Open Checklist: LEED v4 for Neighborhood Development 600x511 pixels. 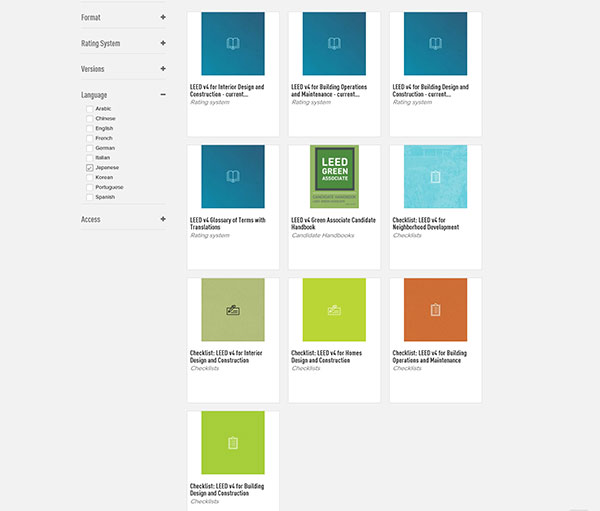[x=426, y=224]
